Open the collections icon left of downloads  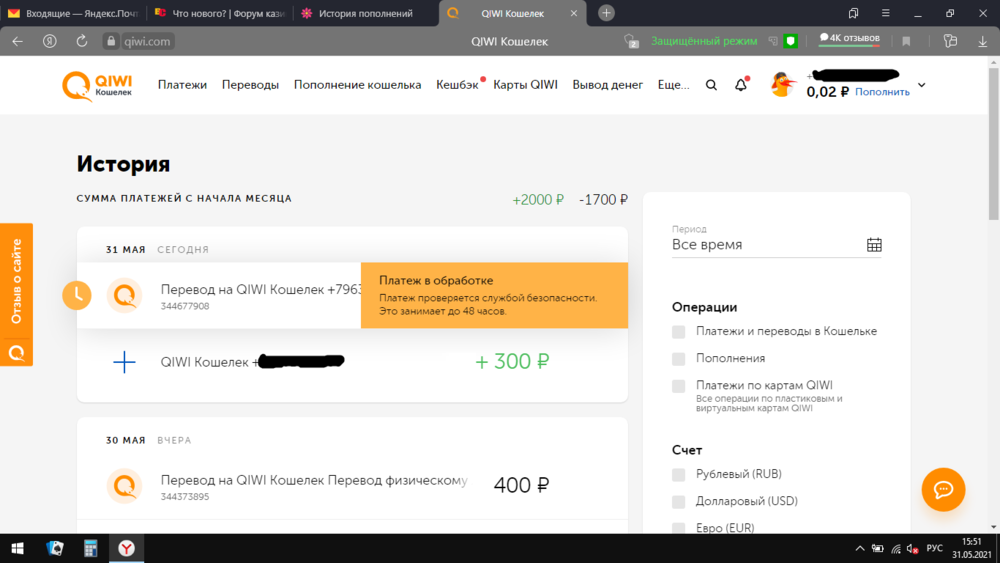pos(950,41)
